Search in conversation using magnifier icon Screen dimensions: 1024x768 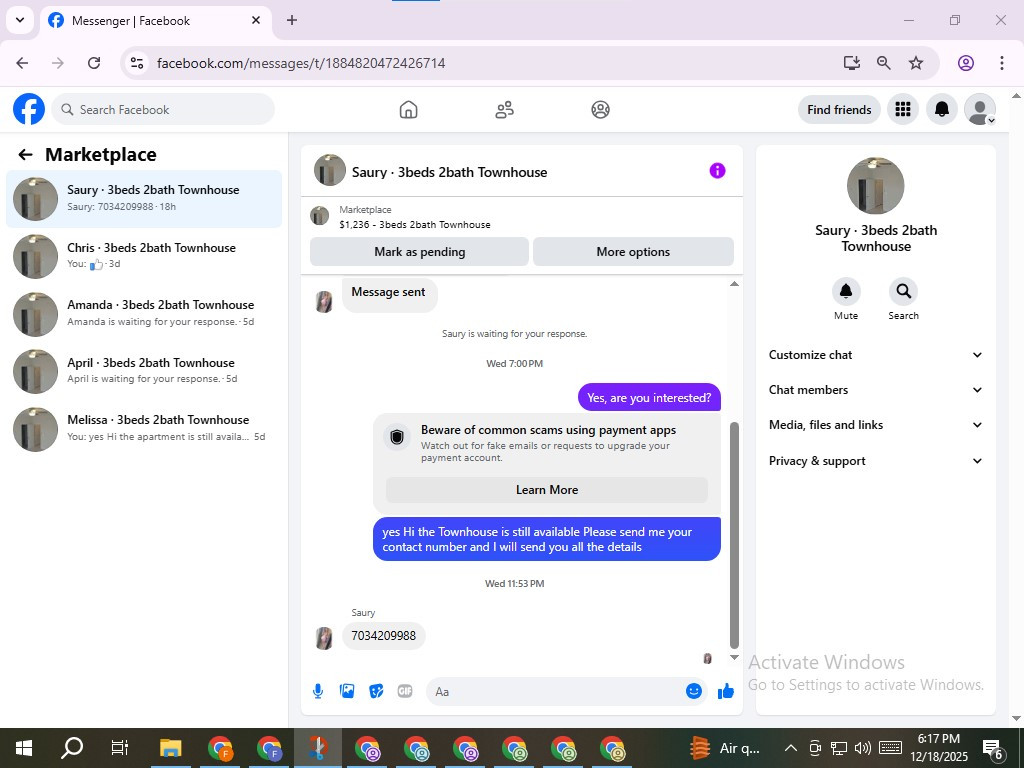coord(903,291)
